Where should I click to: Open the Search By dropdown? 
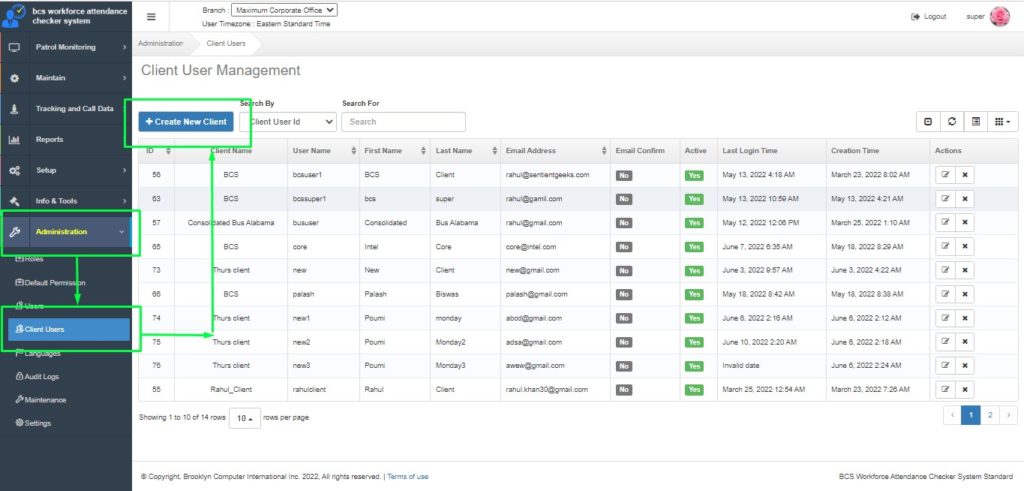[x=290, y=122]
